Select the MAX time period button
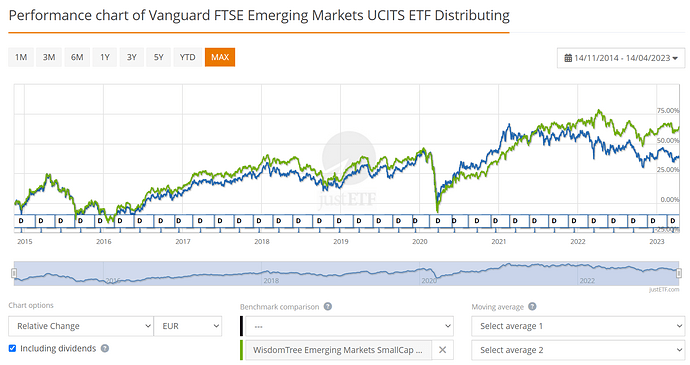Viewport: 690px width, 365px height. [x=220, y=57]
